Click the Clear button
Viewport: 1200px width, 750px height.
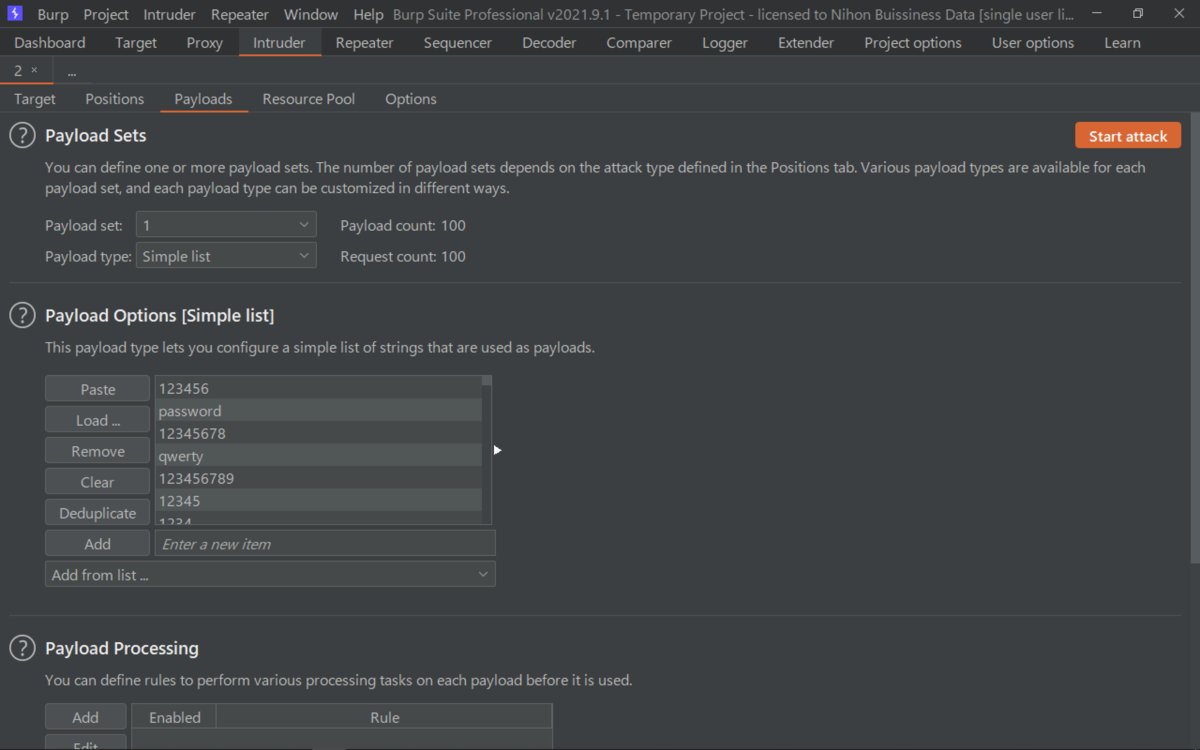tap(98, 482)
